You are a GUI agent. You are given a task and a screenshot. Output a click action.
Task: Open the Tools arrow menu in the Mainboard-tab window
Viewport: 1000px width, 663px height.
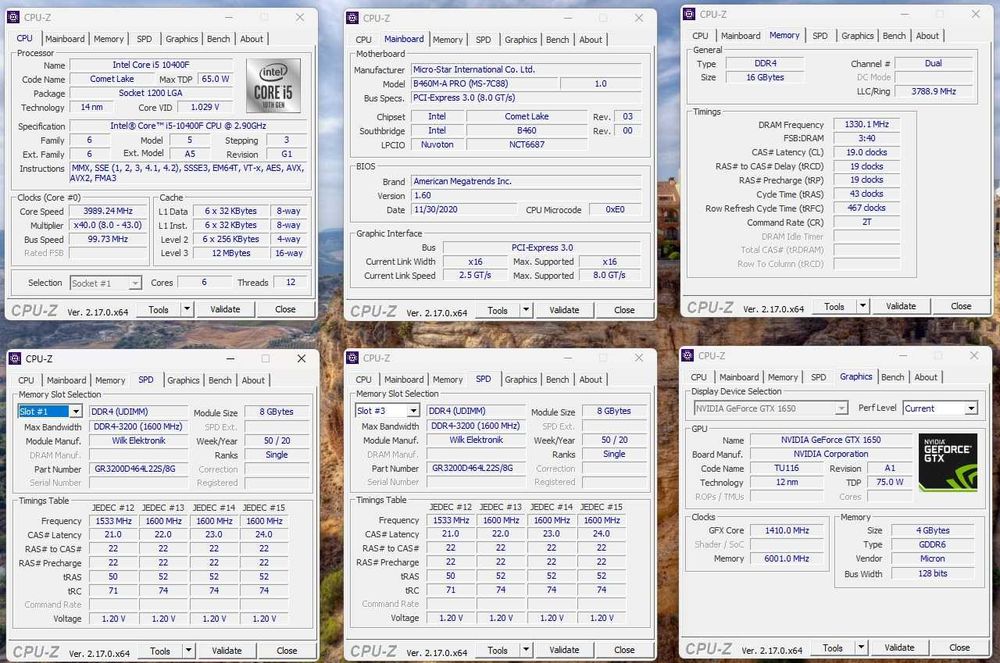[526, 310]
